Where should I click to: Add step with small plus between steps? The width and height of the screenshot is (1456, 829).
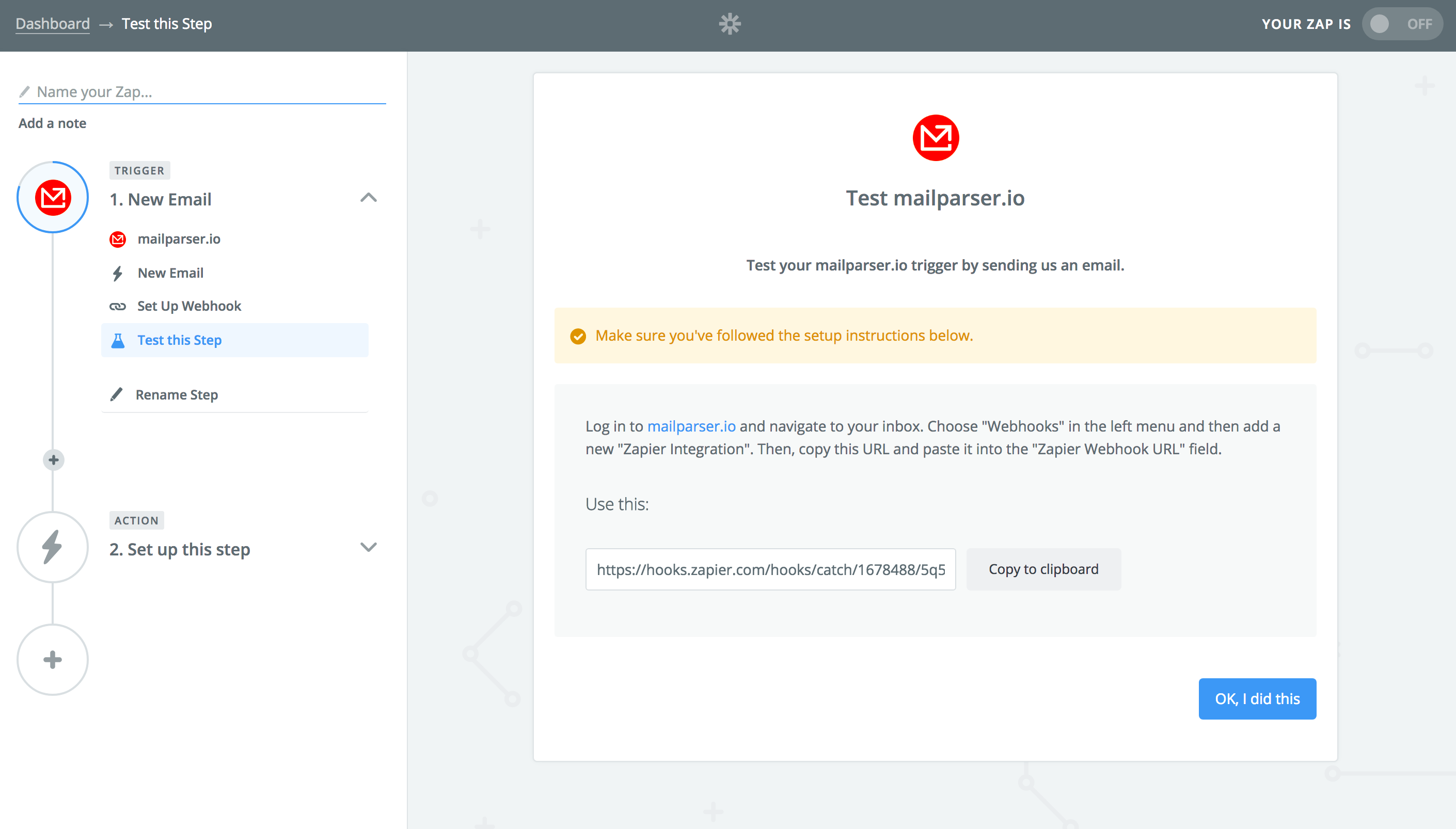53,459
